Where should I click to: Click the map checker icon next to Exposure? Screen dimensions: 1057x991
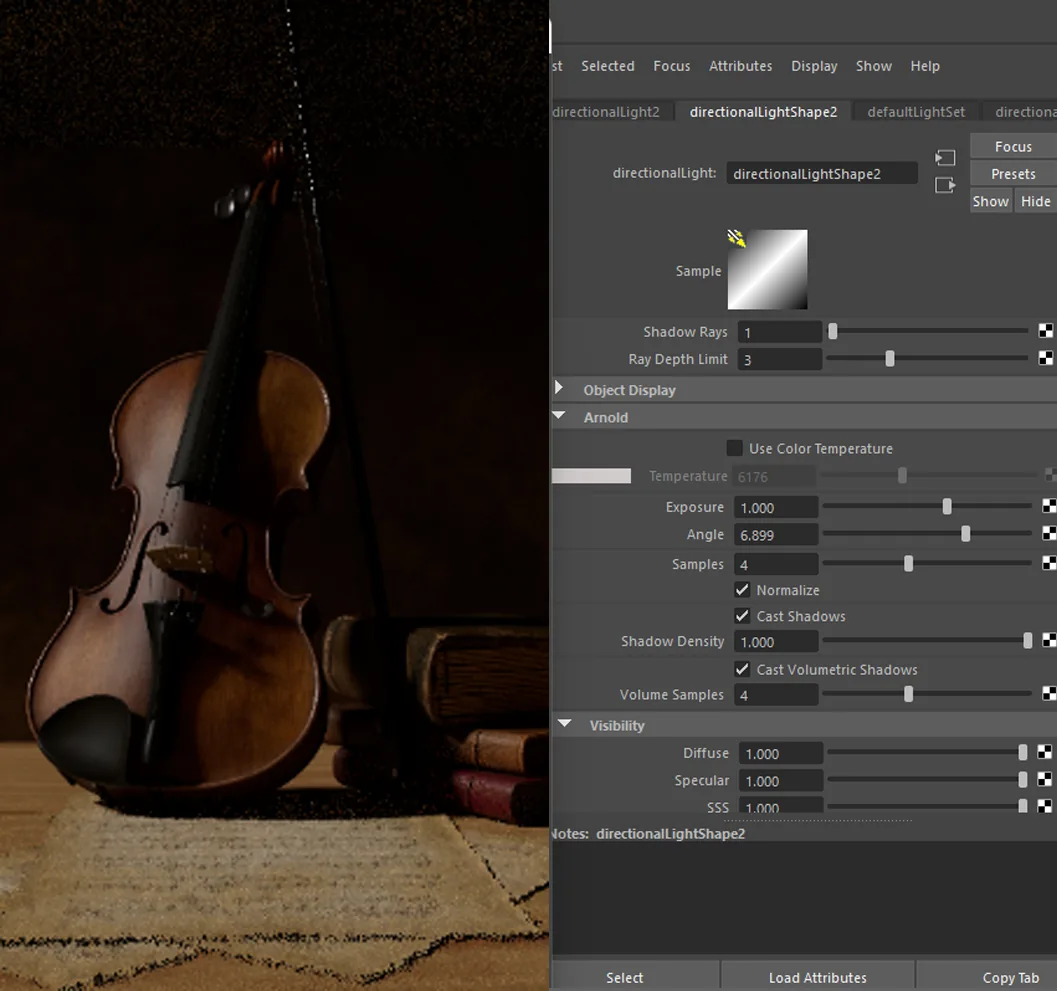pyautogui.click(x=1050, y=506)
